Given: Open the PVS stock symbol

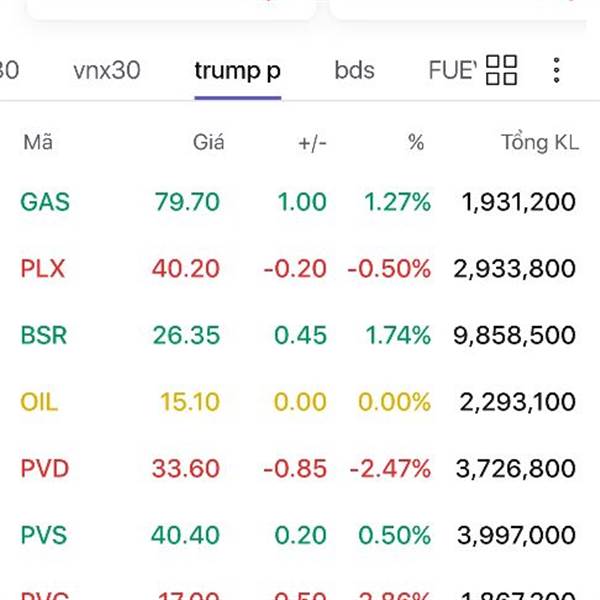Looking at the screenshot, I should pos(44,535).
